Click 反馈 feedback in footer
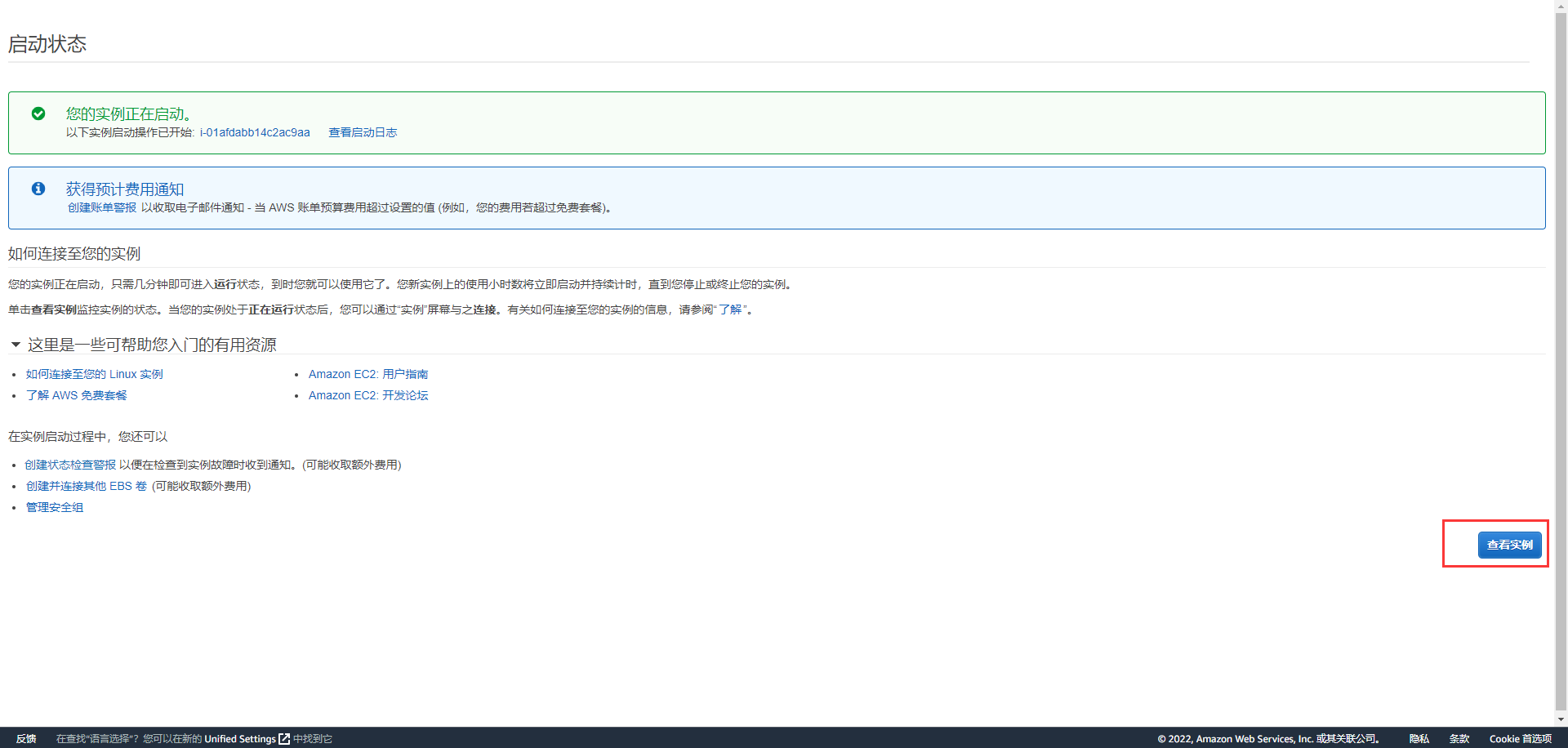Viewport: 1568px width, 748px height. coord(26,738)
